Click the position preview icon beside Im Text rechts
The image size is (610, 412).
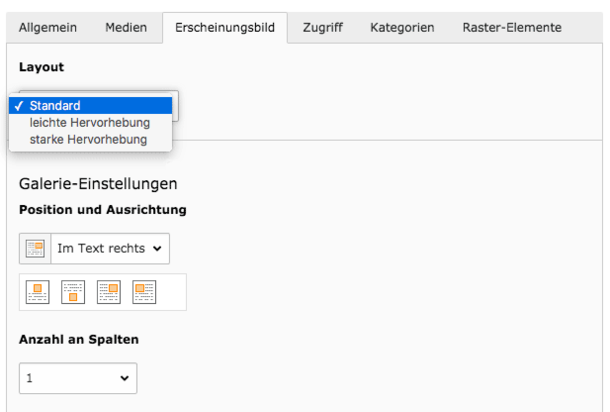click(35, 249)
